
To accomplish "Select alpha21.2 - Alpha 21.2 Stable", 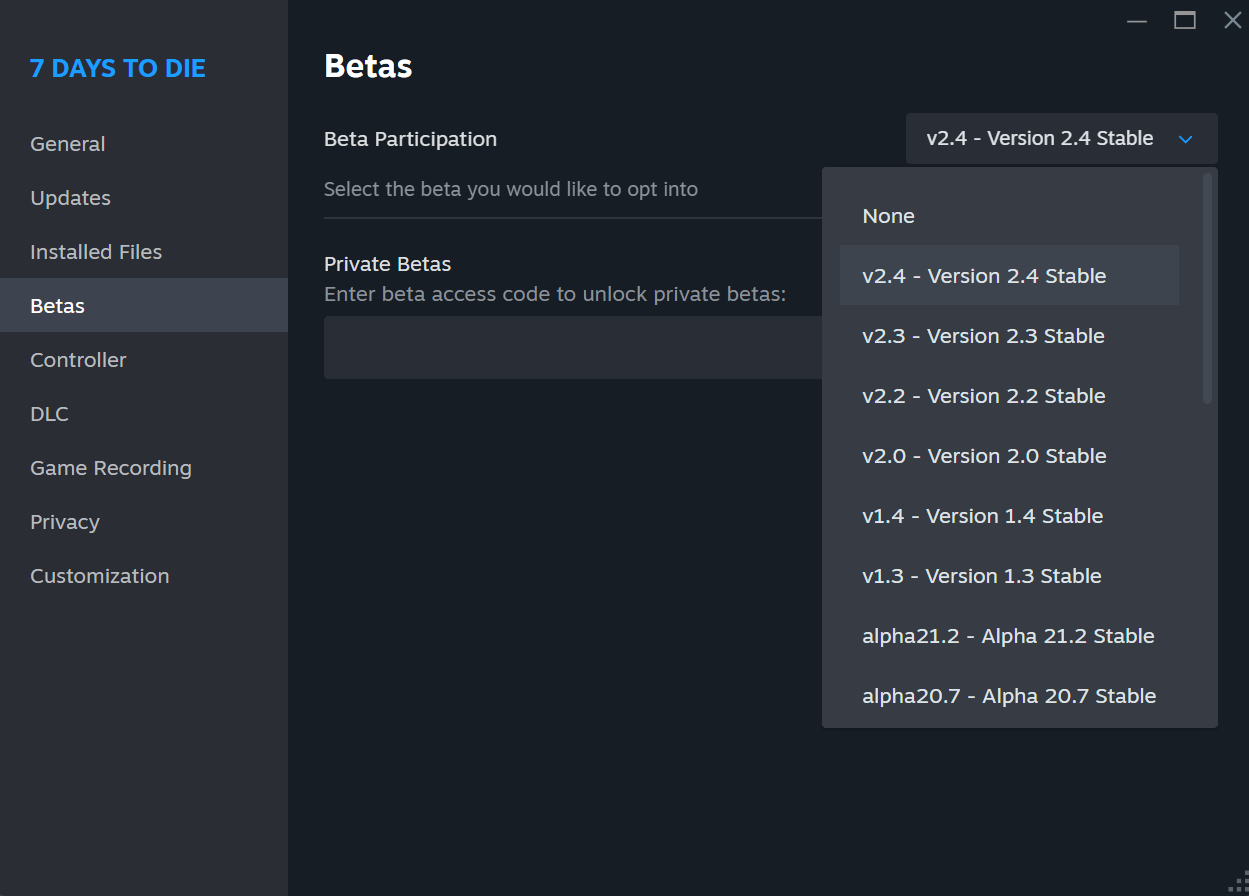I will pyautogui.click(x=1008, y=636).
